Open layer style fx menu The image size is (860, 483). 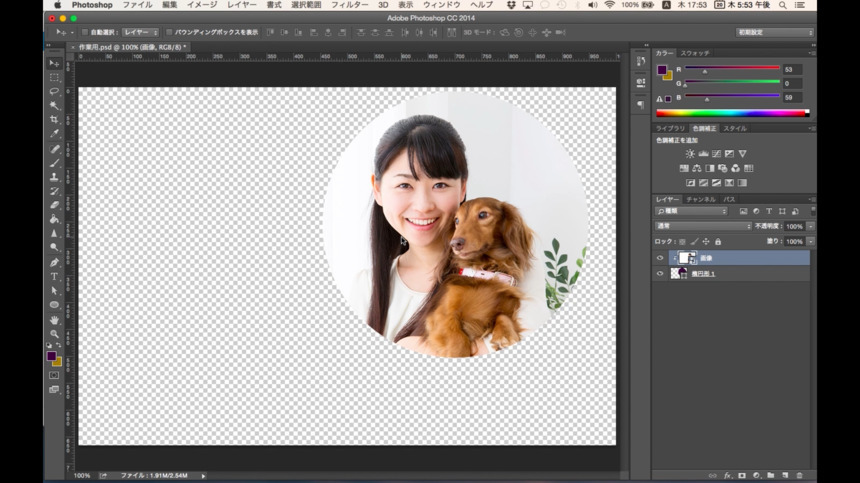click(x=727, y=475)
